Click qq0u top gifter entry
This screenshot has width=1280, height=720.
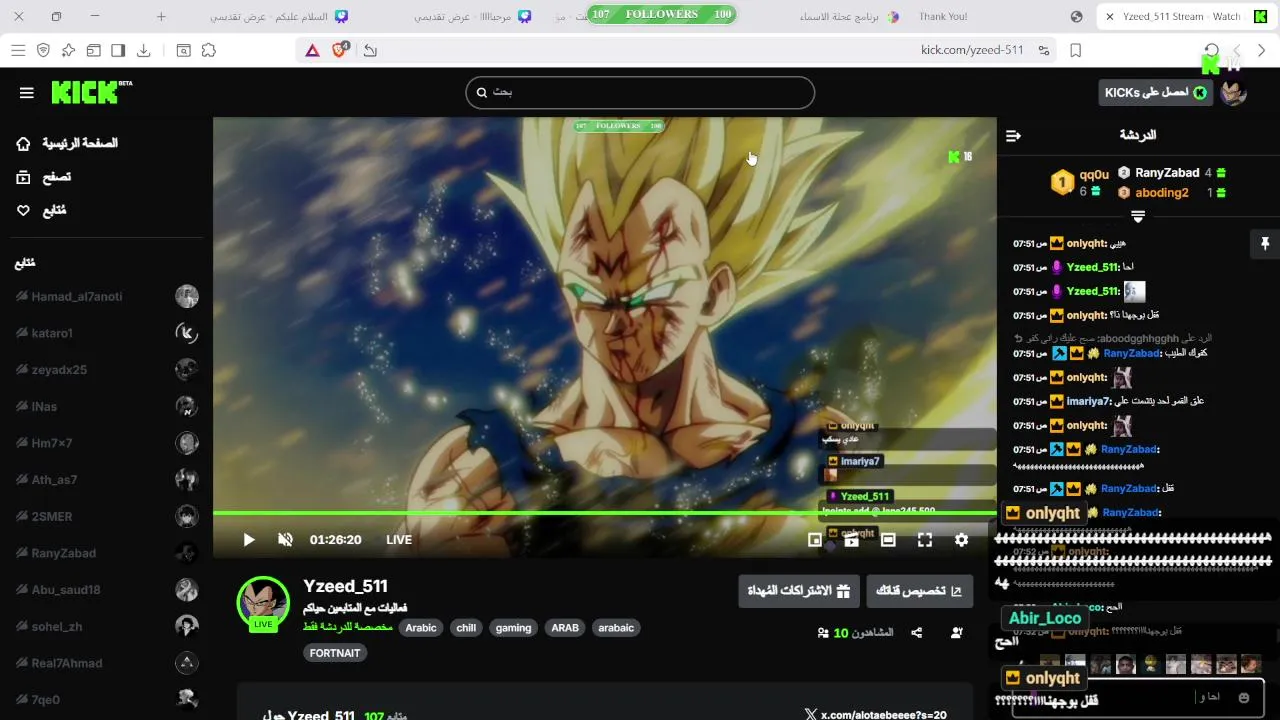(x=1080, y=182)
